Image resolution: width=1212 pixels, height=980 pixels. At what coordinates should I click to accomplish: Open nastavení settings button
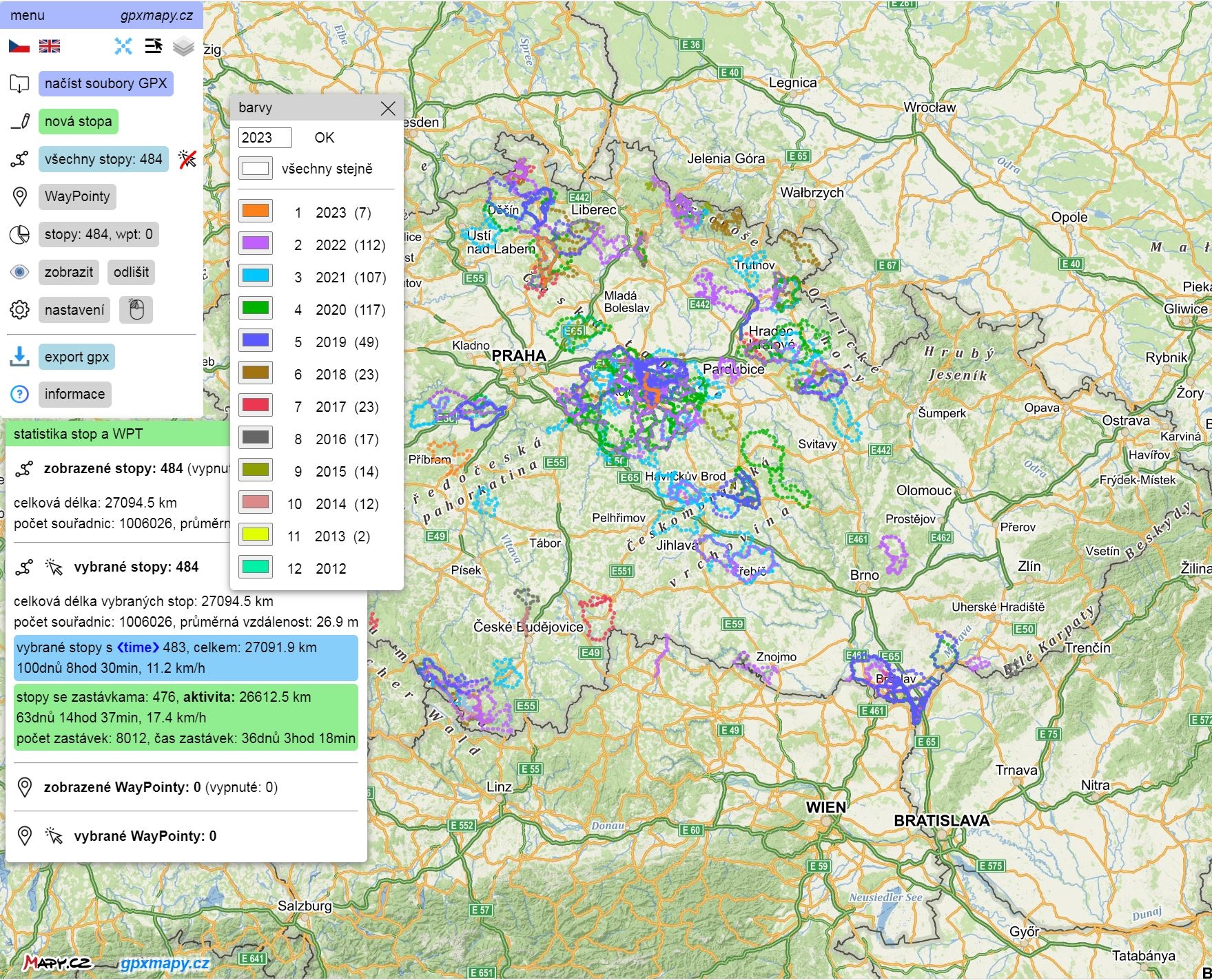pyautogui.click(x=74, y=310)
